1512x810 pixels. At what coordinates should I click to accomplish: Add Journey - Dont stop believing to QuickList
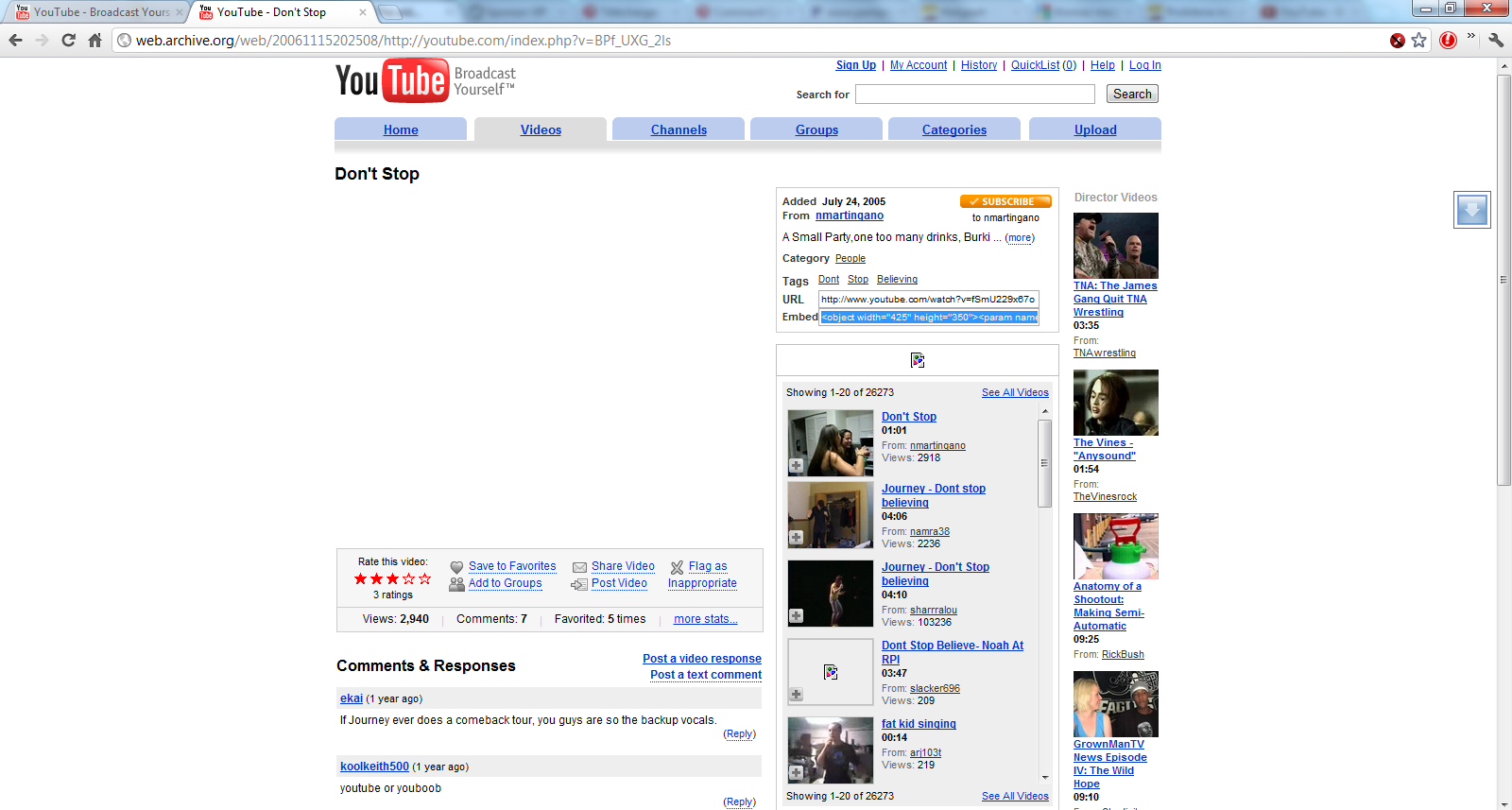click(796, 538)
